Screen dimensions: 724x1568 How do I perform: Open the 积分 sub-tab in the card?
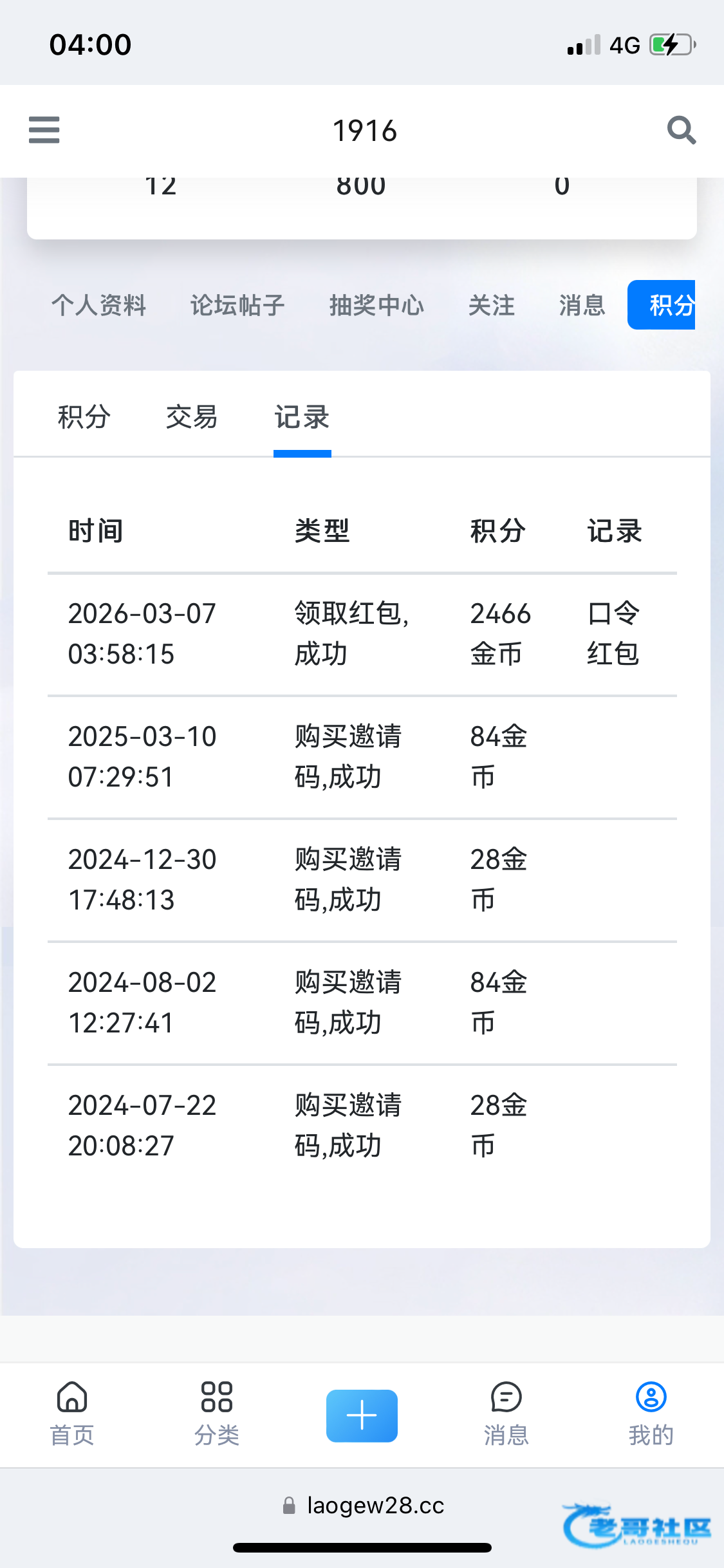84,417
